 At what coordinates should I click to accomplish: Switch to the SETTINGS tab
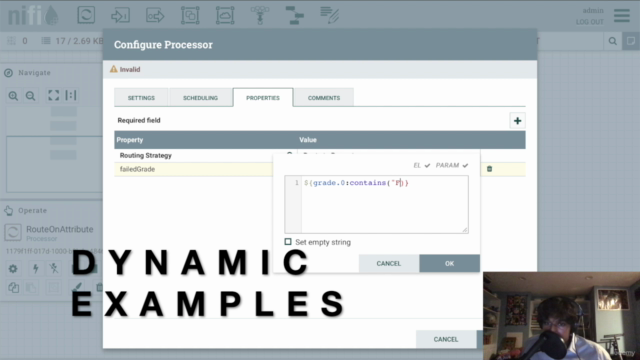[x=141, y=98]
